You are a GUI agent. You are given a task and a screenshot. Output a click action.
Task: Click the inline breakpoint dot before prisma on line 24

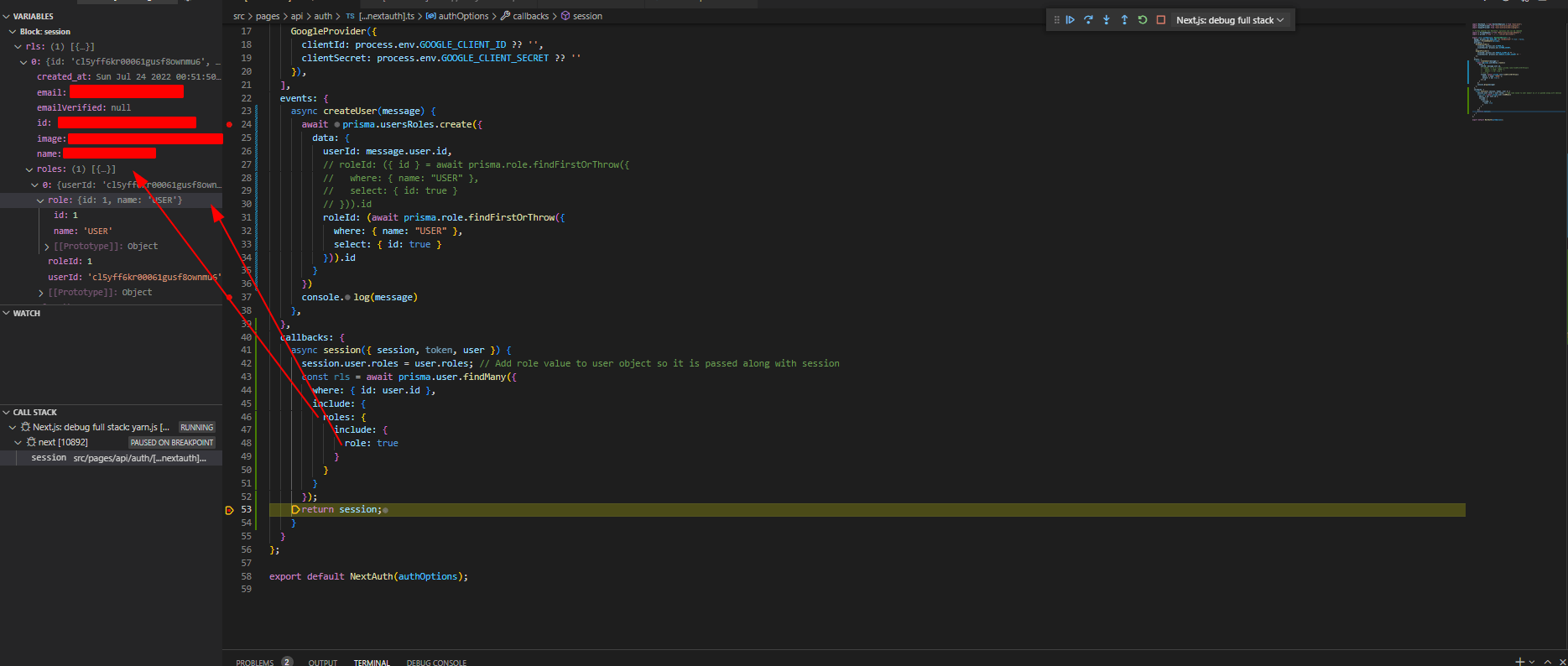[337, 125]
